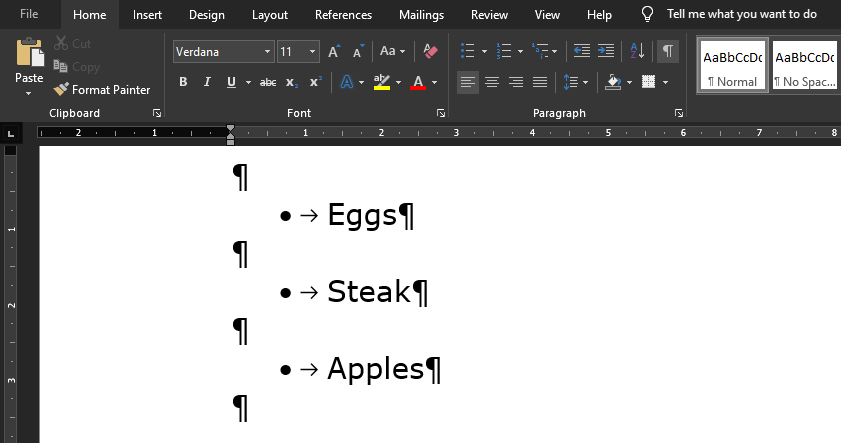Click the Format Painter brush icon
Screen dimensions: 841x443
[62, 90]
